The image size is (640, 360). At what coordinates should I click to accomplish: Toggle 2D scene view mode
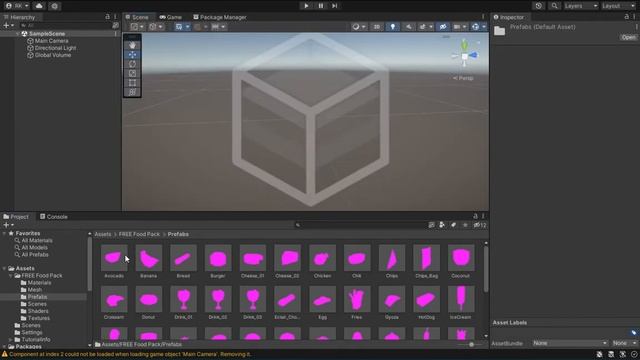376,27
